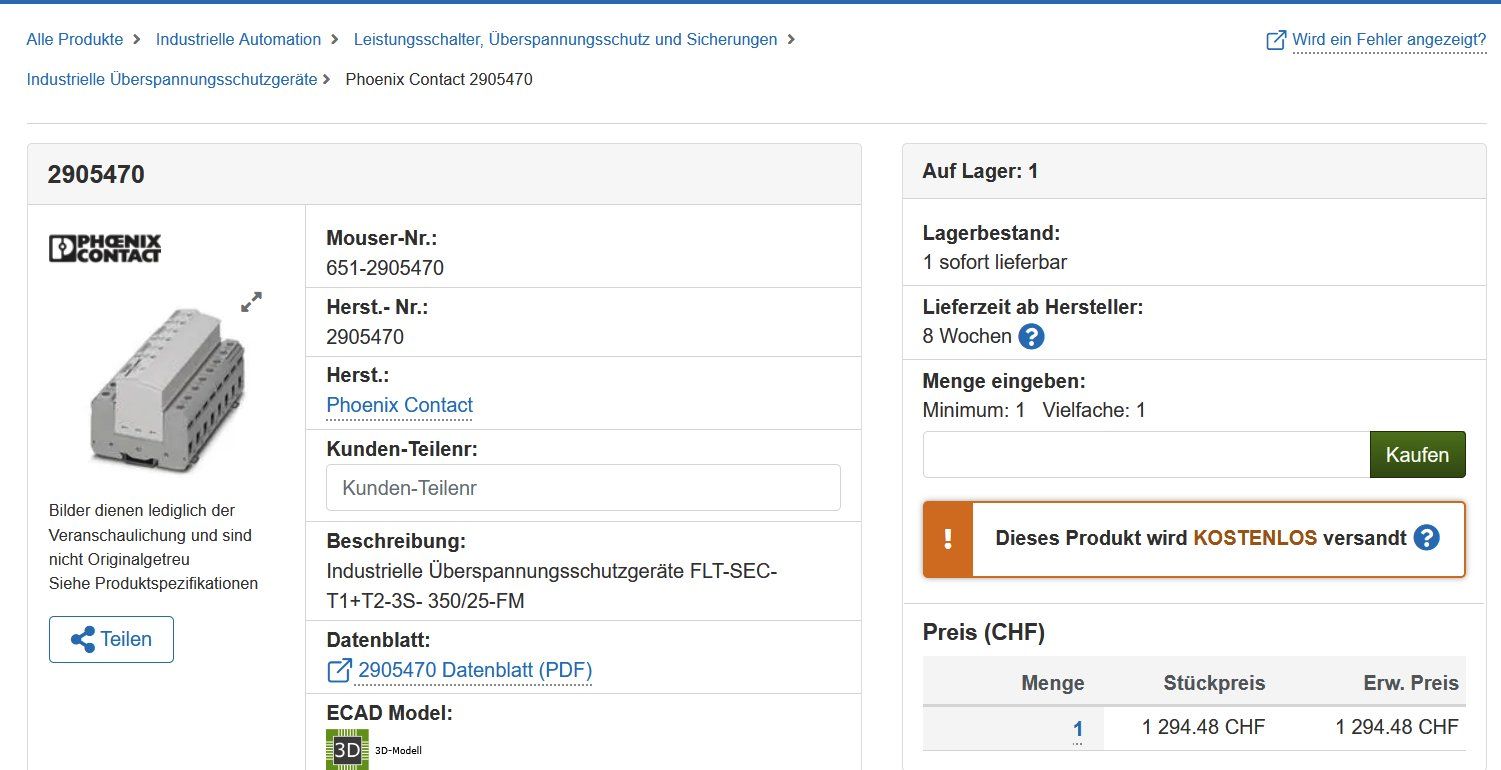
Task: Open Industrielle Überspannungsschutzgeräte breadcrumb
Action: [172, 79]
